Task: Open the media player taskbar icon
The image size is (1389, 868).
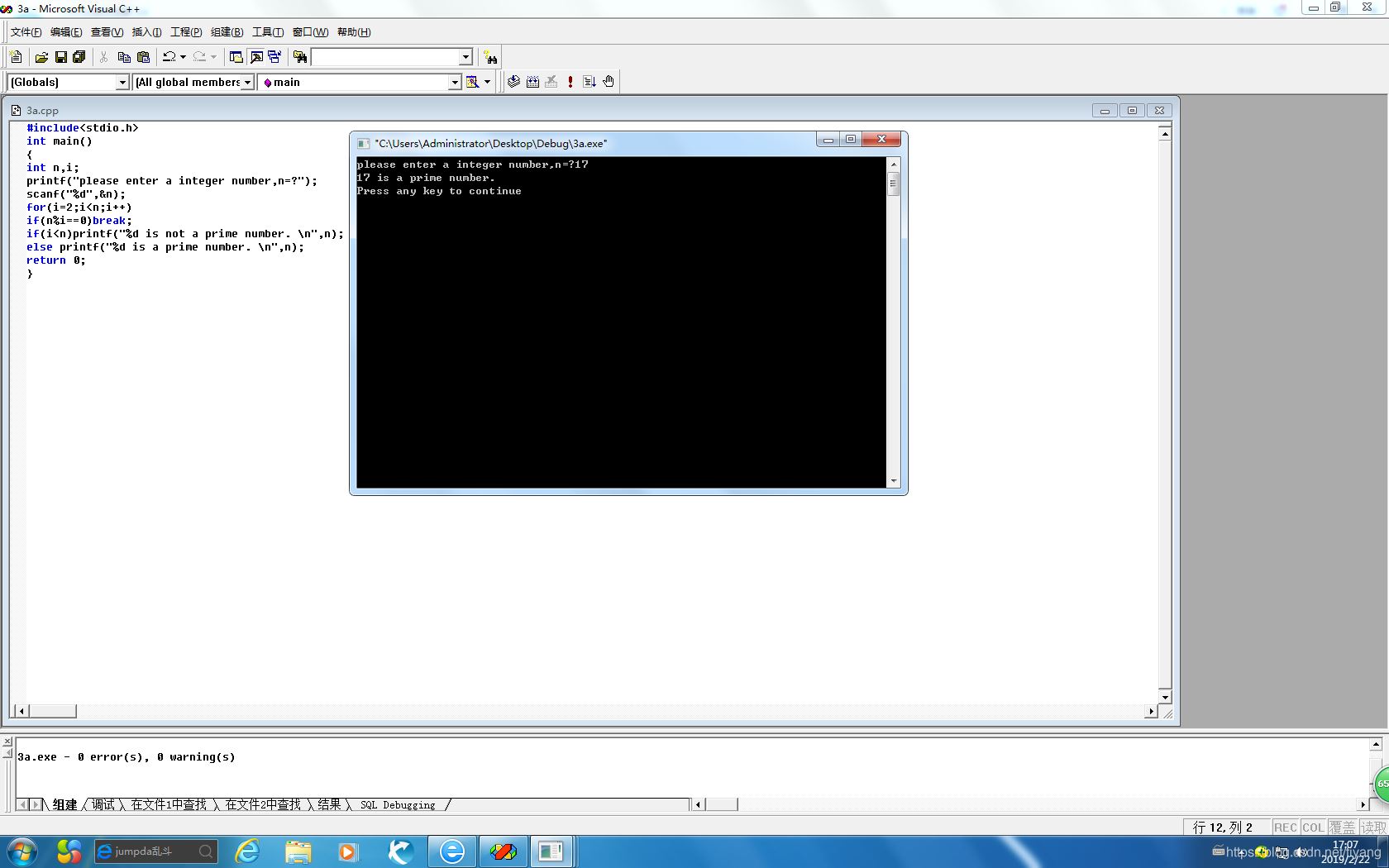Action: point(347,851)
